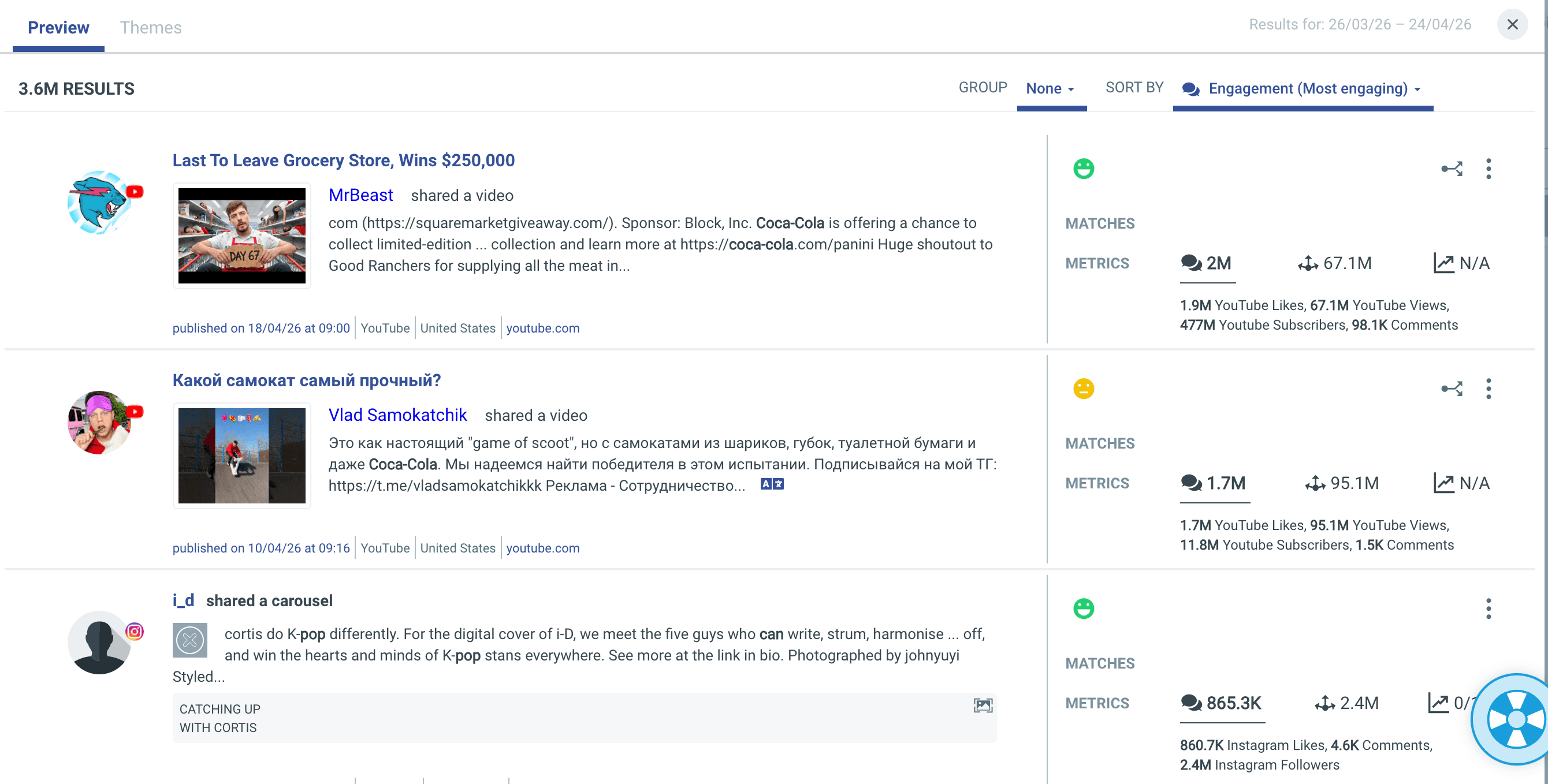Click the share icon on Vlad Samokatchik result

tap(1451, 389)
